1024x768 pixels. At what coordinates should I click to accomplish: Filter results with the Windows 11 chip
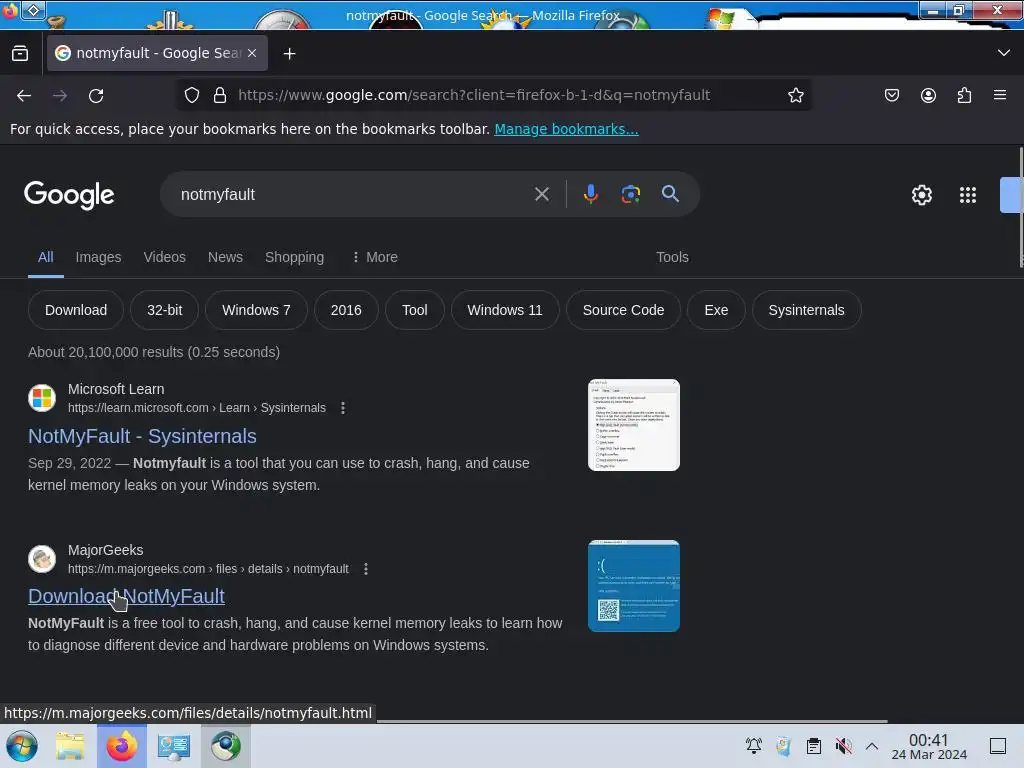pyautogui.click(x=505, y=310)
